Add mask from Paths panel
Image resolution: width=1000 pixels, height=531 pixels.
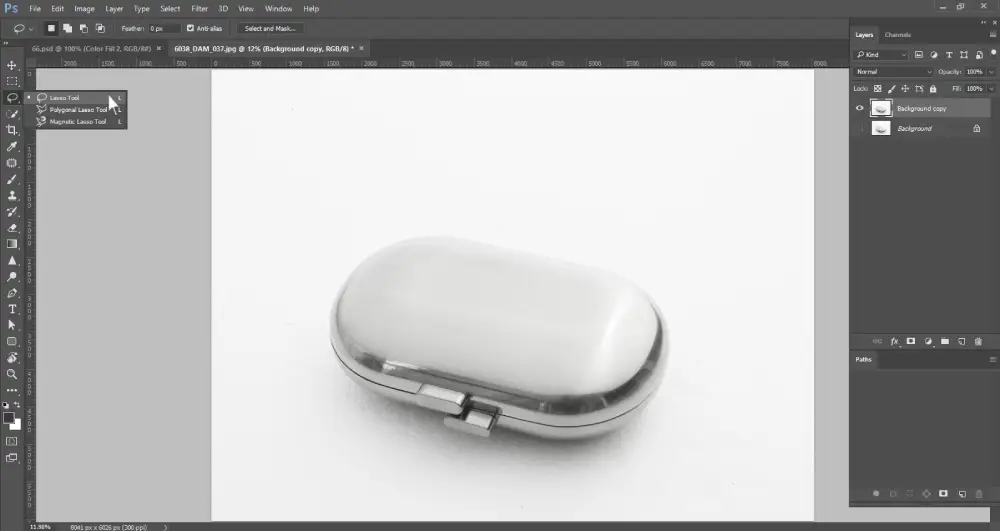point(943,494)
